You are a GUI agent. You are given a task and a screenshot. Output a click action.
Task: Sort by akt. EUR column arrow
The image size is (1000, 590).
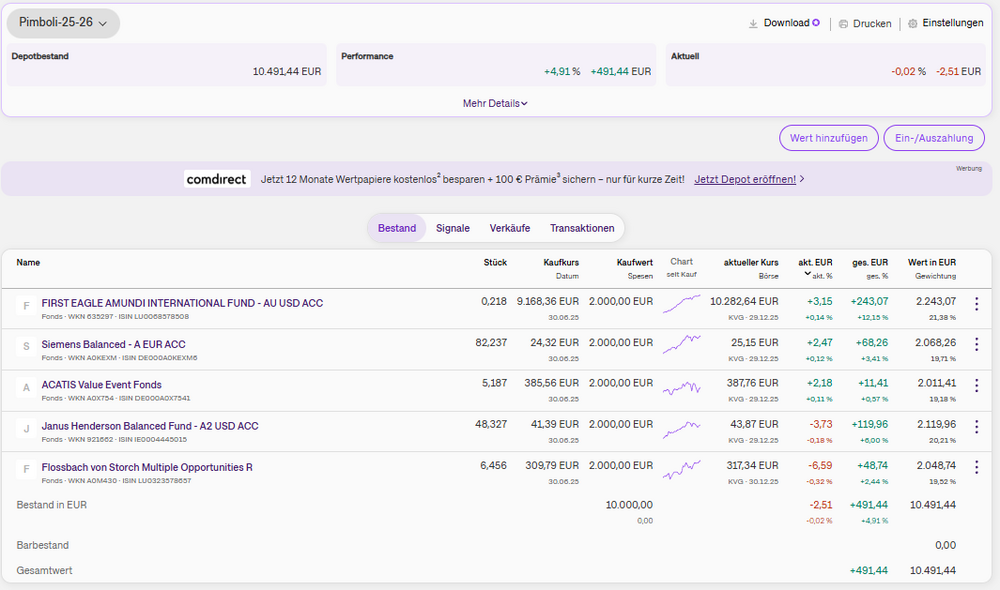[808, 274]
